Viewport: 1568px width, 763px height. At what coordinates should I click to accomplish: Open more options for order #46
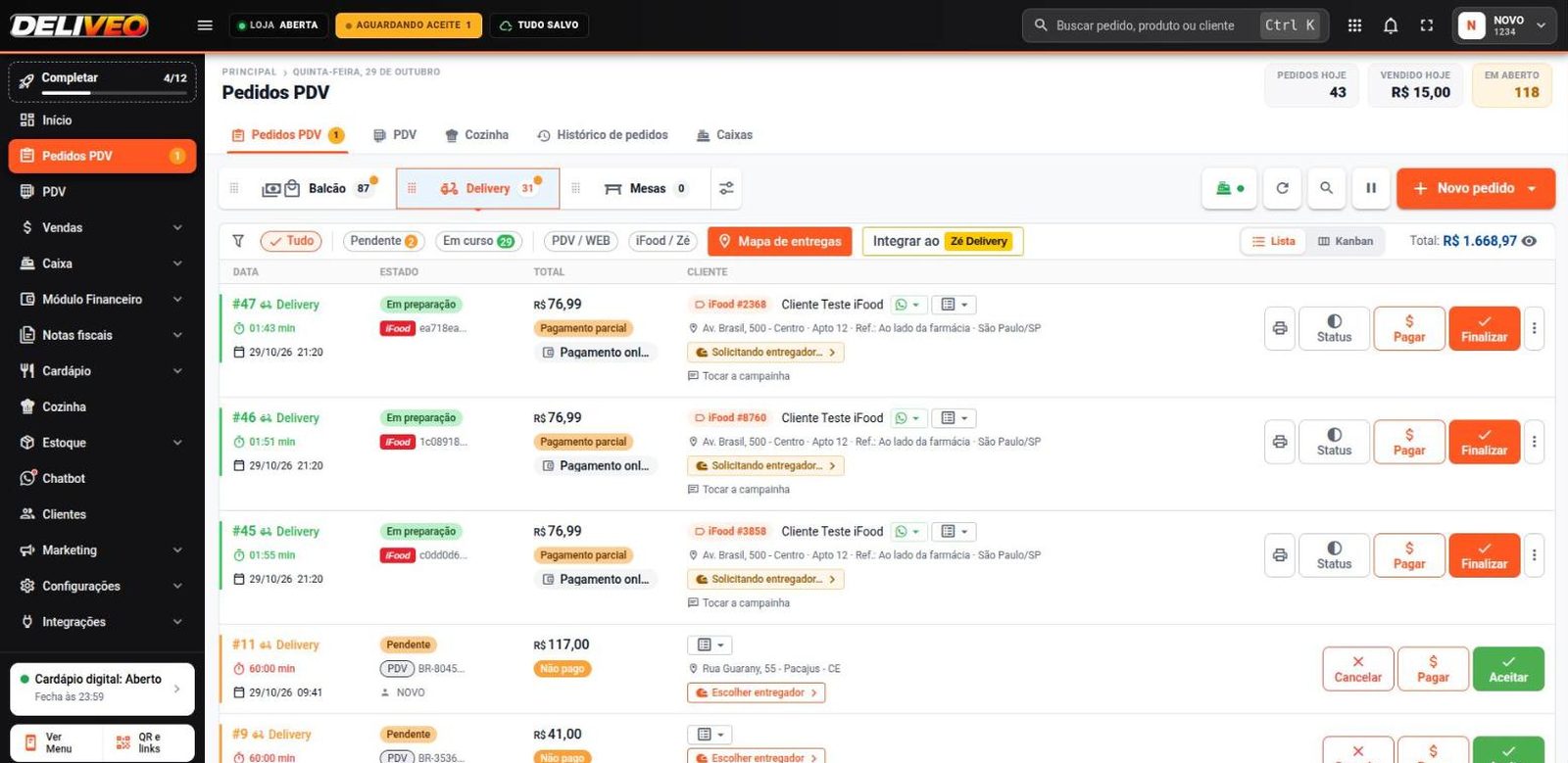(1534, 442)
